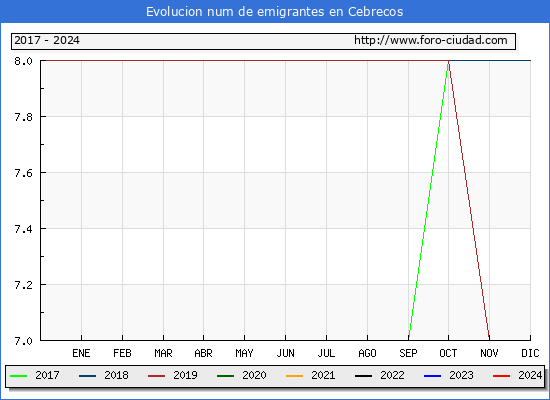550x400 pixels.
Task: Click the 8.0 y-axis value
Action: pyautogui.click(x=23, y=61)
